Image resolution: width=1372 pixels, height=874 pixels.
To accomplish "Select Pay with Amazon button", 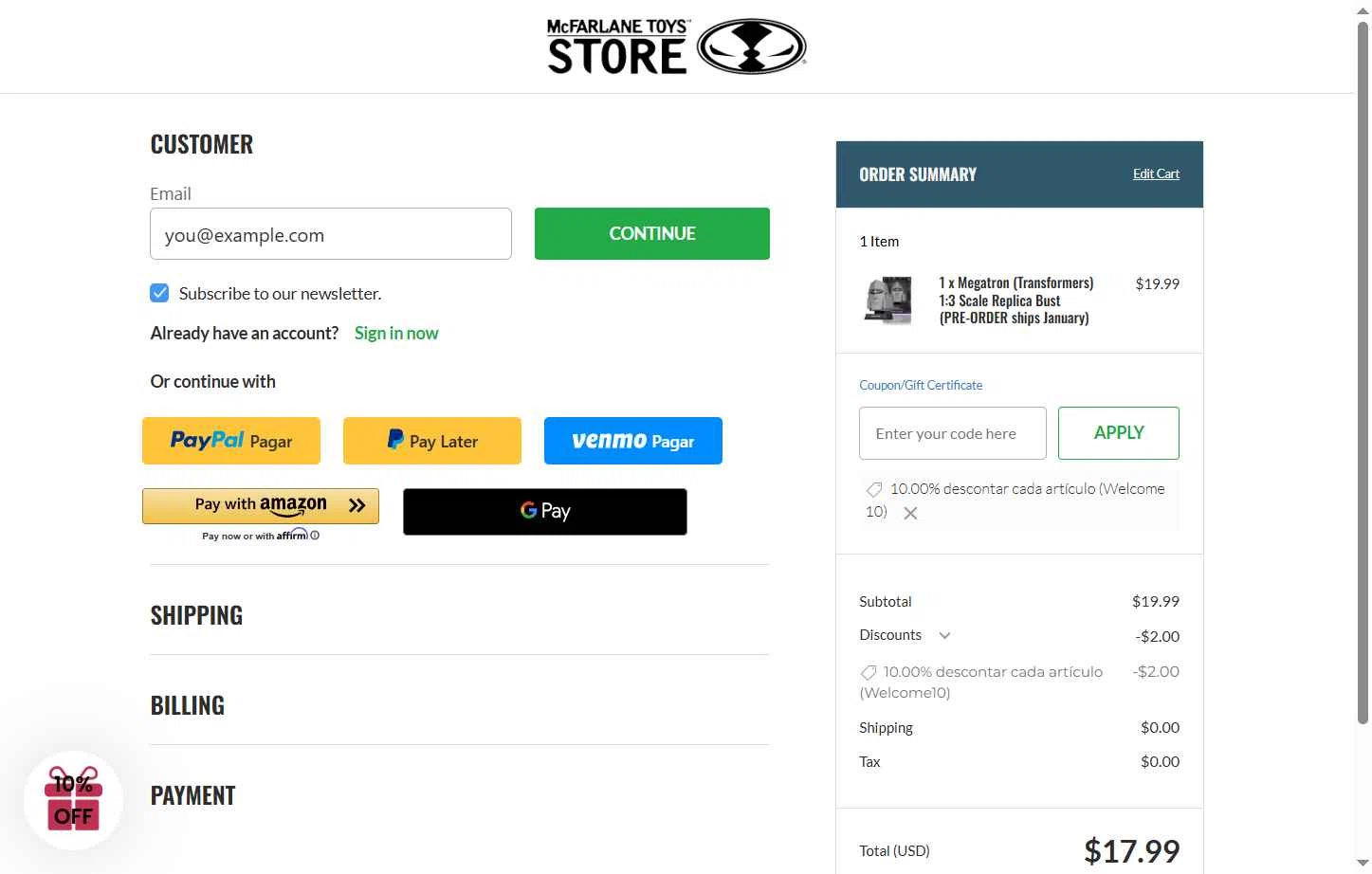I will 261,505.
